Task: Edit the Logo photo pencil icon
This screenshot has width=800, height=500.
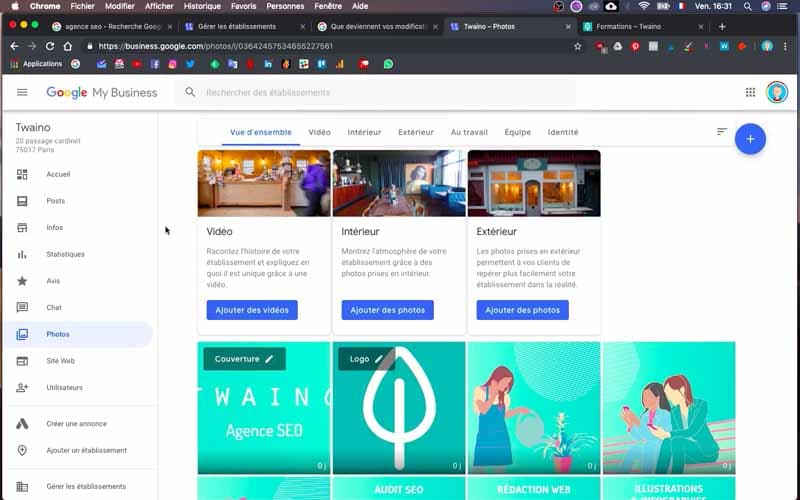Action: (x=379, y=359)
